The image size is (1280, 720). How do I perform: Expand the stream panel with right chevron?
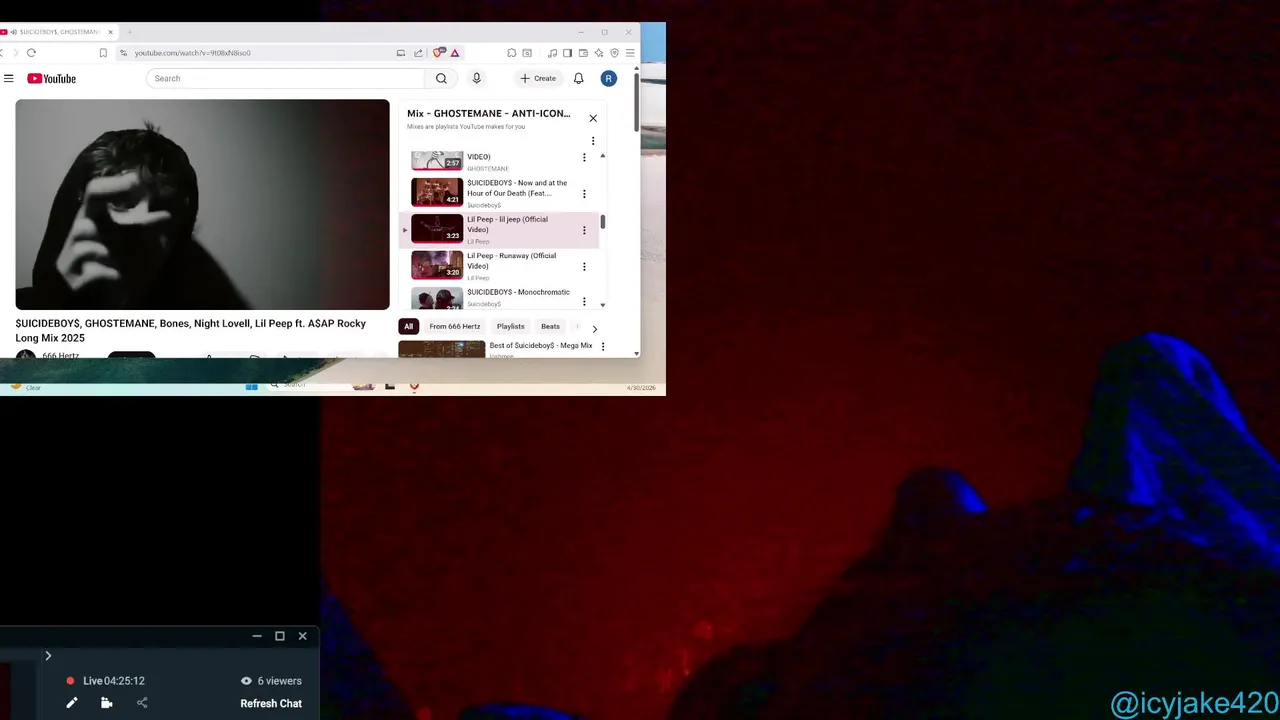tap(48, 656)
